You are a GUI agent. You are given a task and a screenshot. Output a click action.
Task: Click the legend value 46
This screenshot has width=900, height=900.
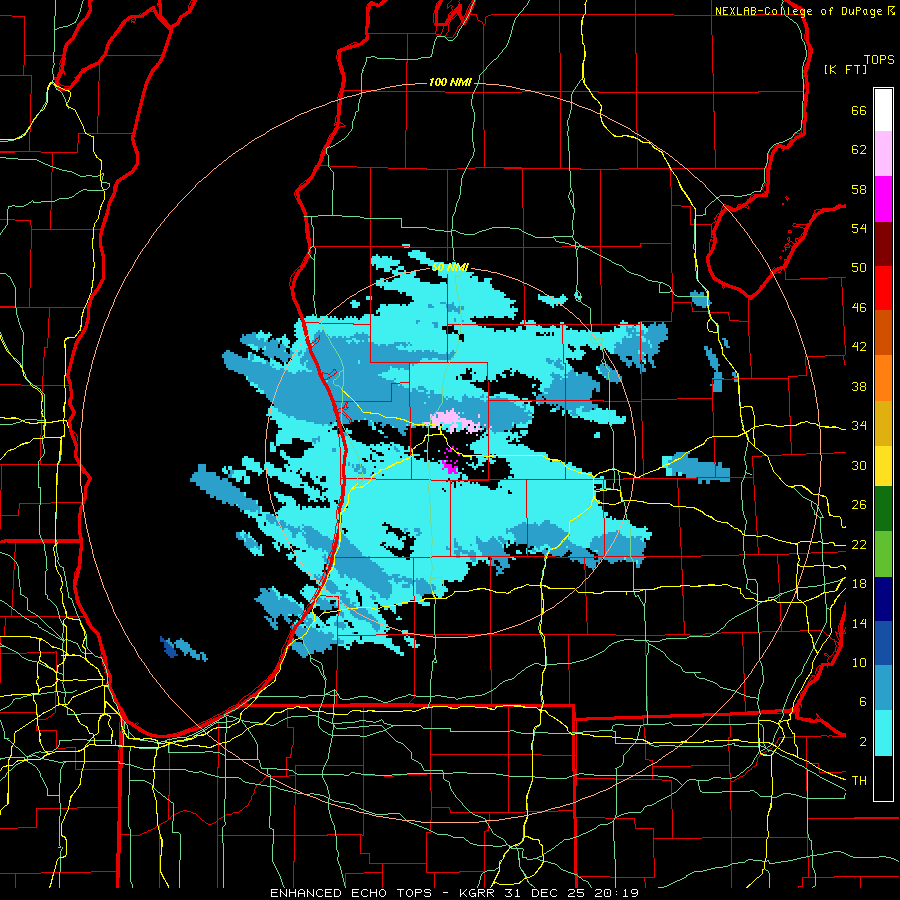click(859, 308)
